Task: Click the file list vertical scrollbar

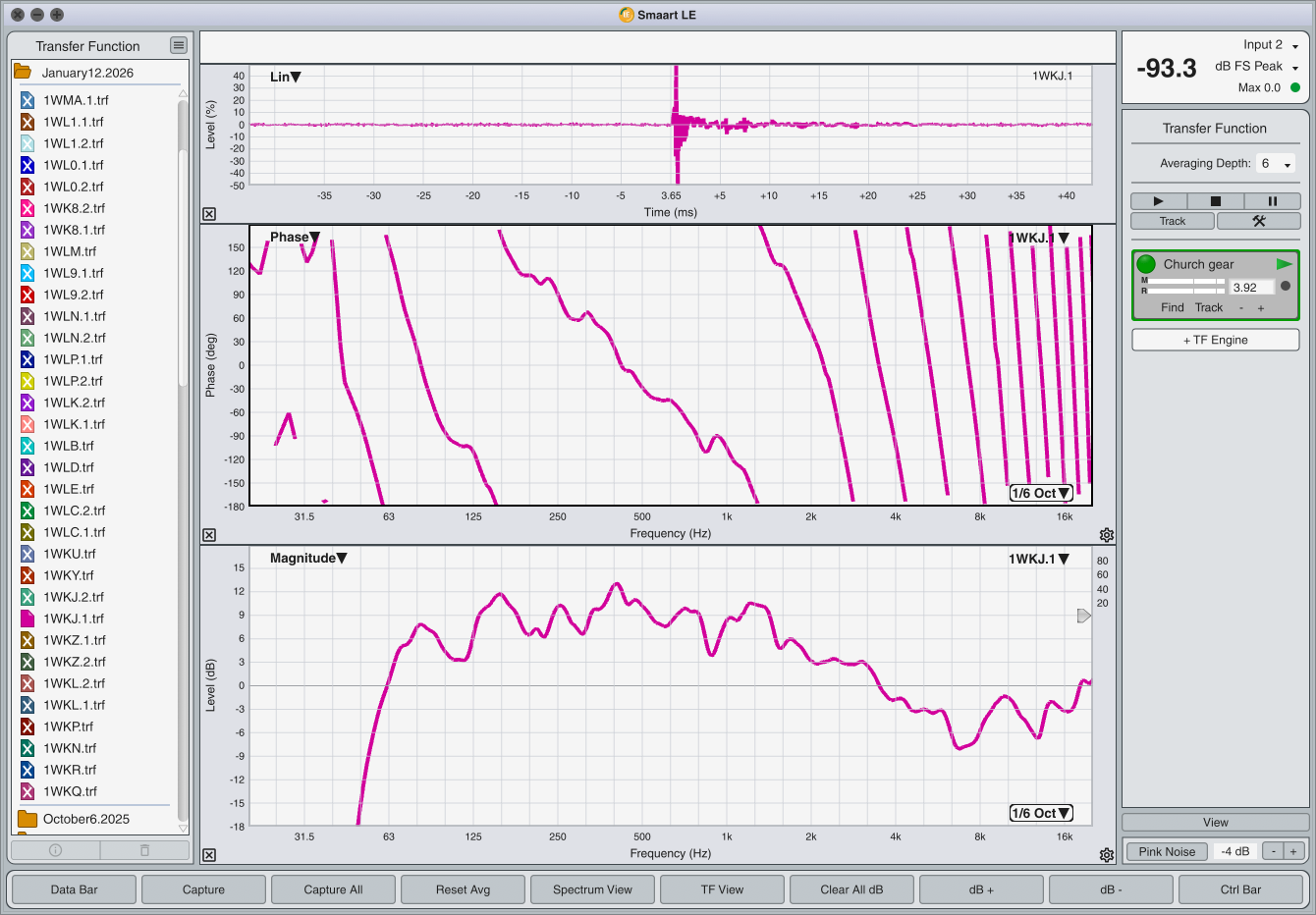Action: pyautogui.click(x=183, y=459)
